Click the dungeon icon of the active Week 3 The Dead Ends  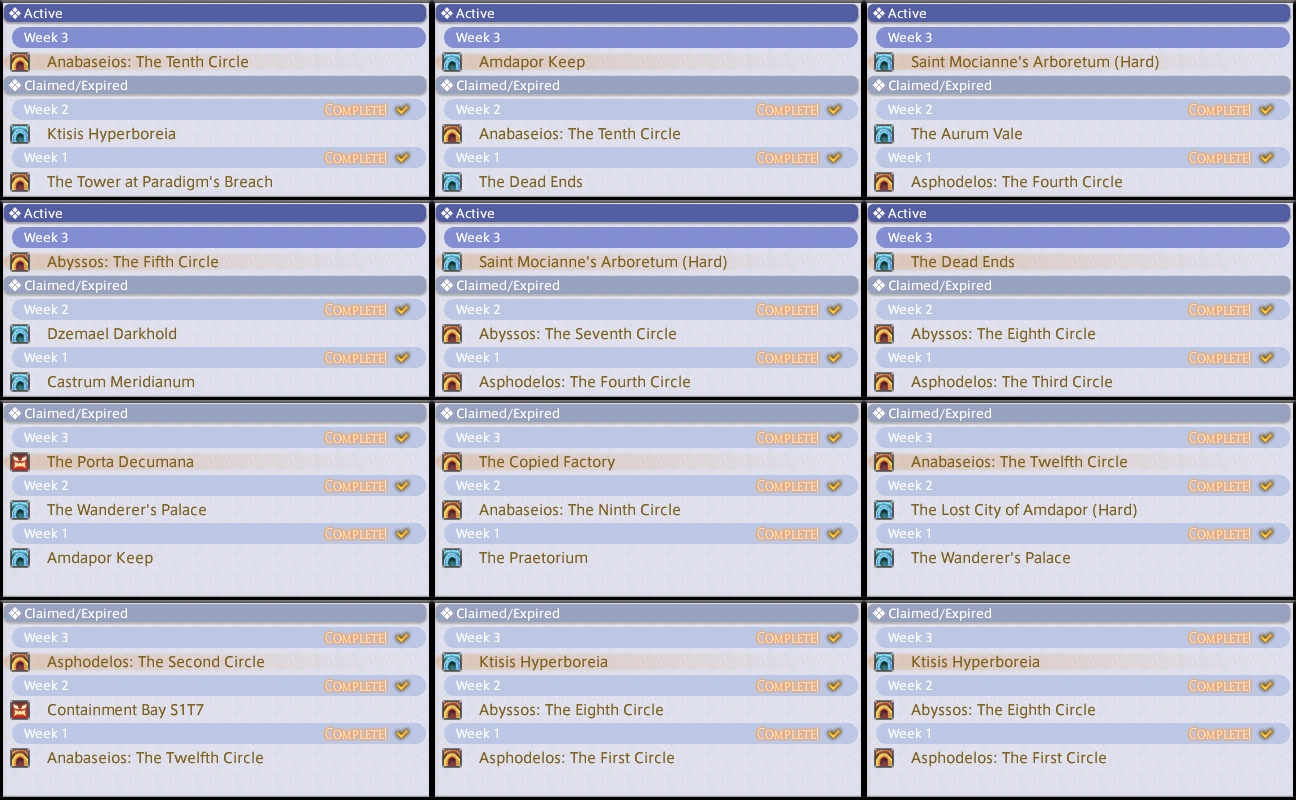coord(884,262)
